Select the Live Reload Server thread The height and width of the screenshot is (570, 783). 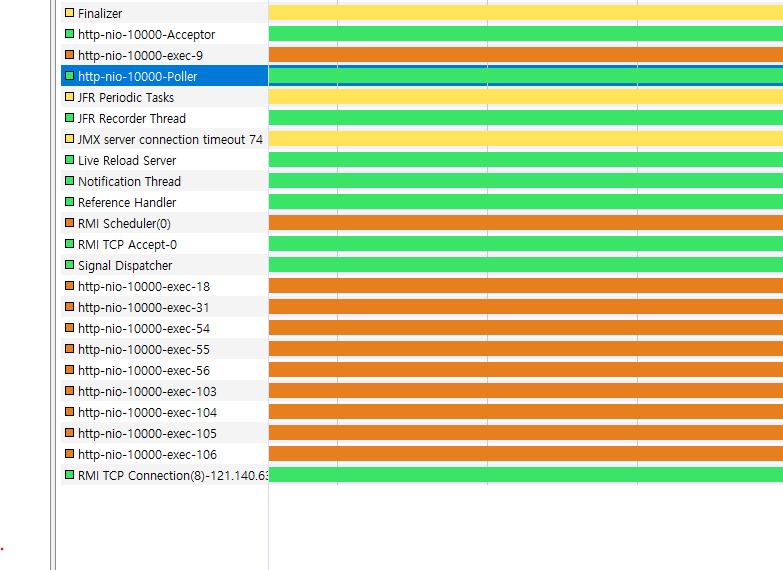tap(164, 160)
